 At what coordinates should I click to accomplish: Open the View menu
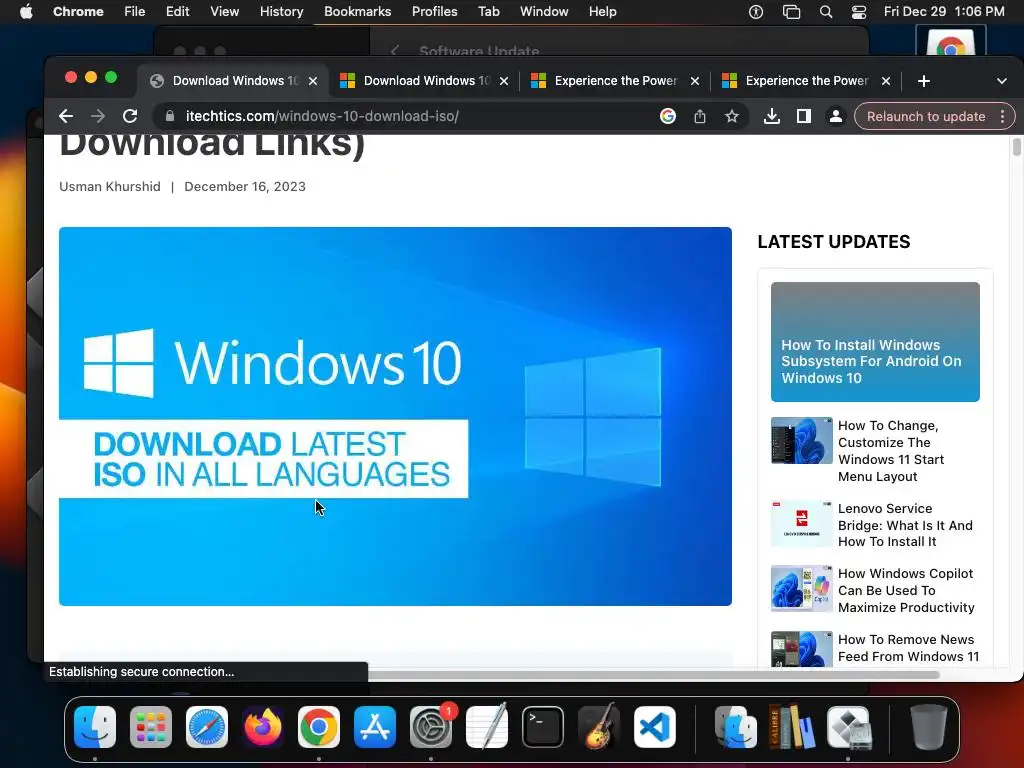tap(225, 12)
